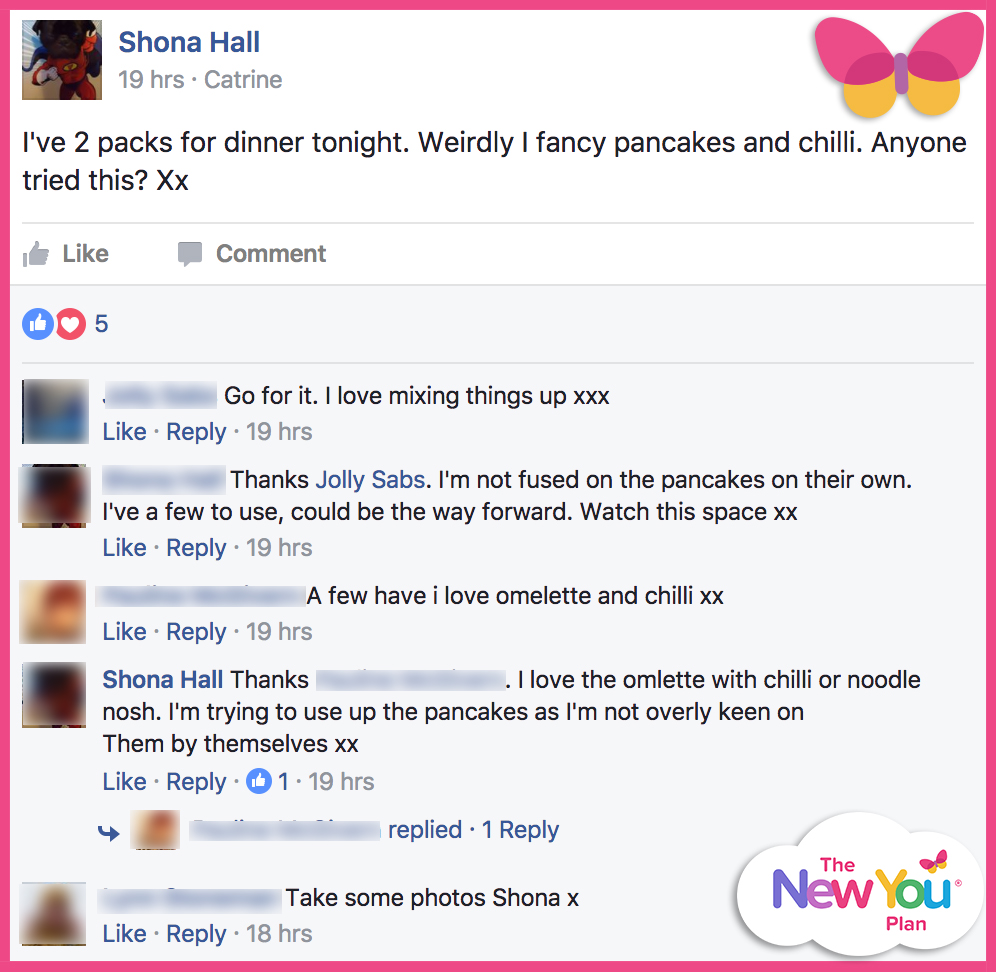Reply to the 'Take some photos' comment

(196, 934)
